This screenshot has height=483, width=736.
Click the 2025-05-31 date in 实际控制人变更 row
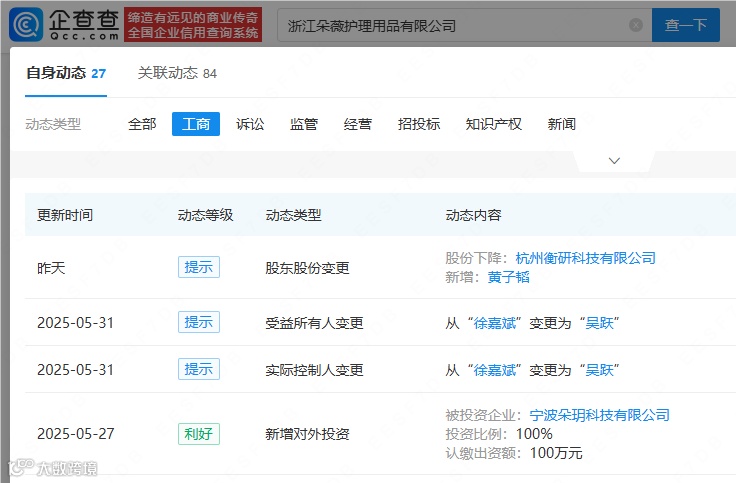click(76, 370)
